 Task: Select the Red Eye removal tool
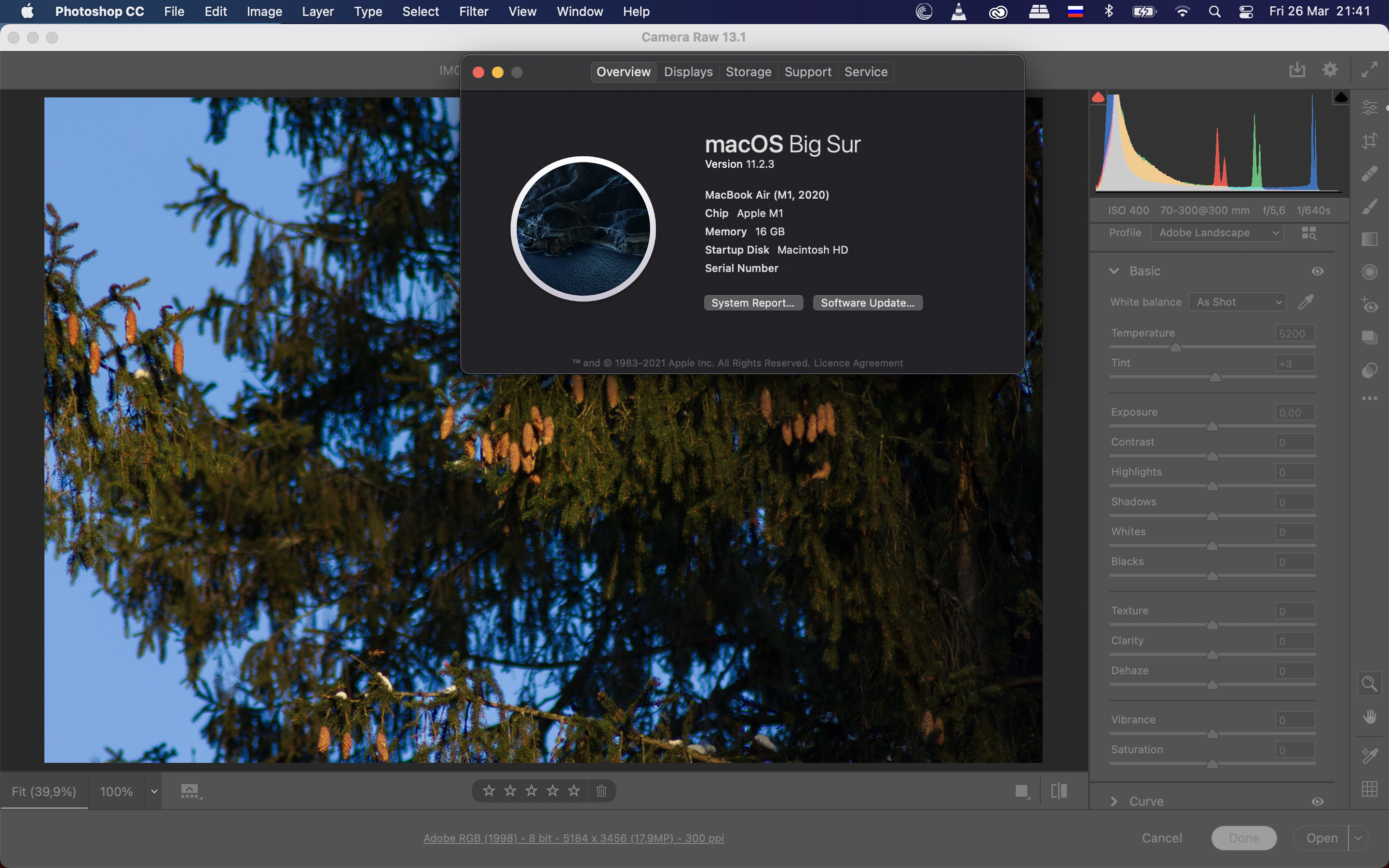[1370, 305]
